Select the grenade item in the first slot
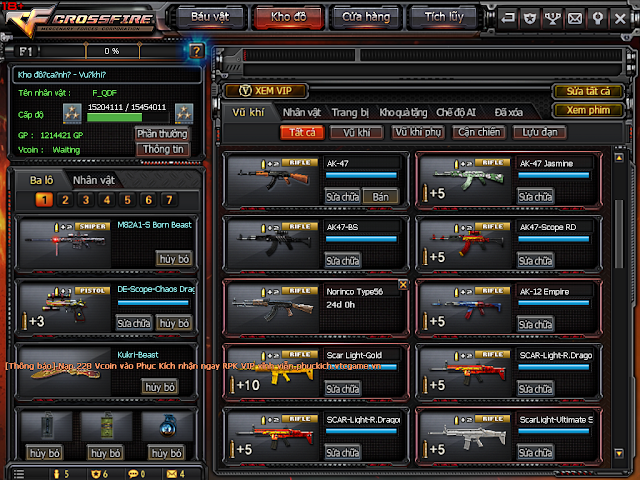The width and height of the screenshot is (640, 480). point(46,427)
